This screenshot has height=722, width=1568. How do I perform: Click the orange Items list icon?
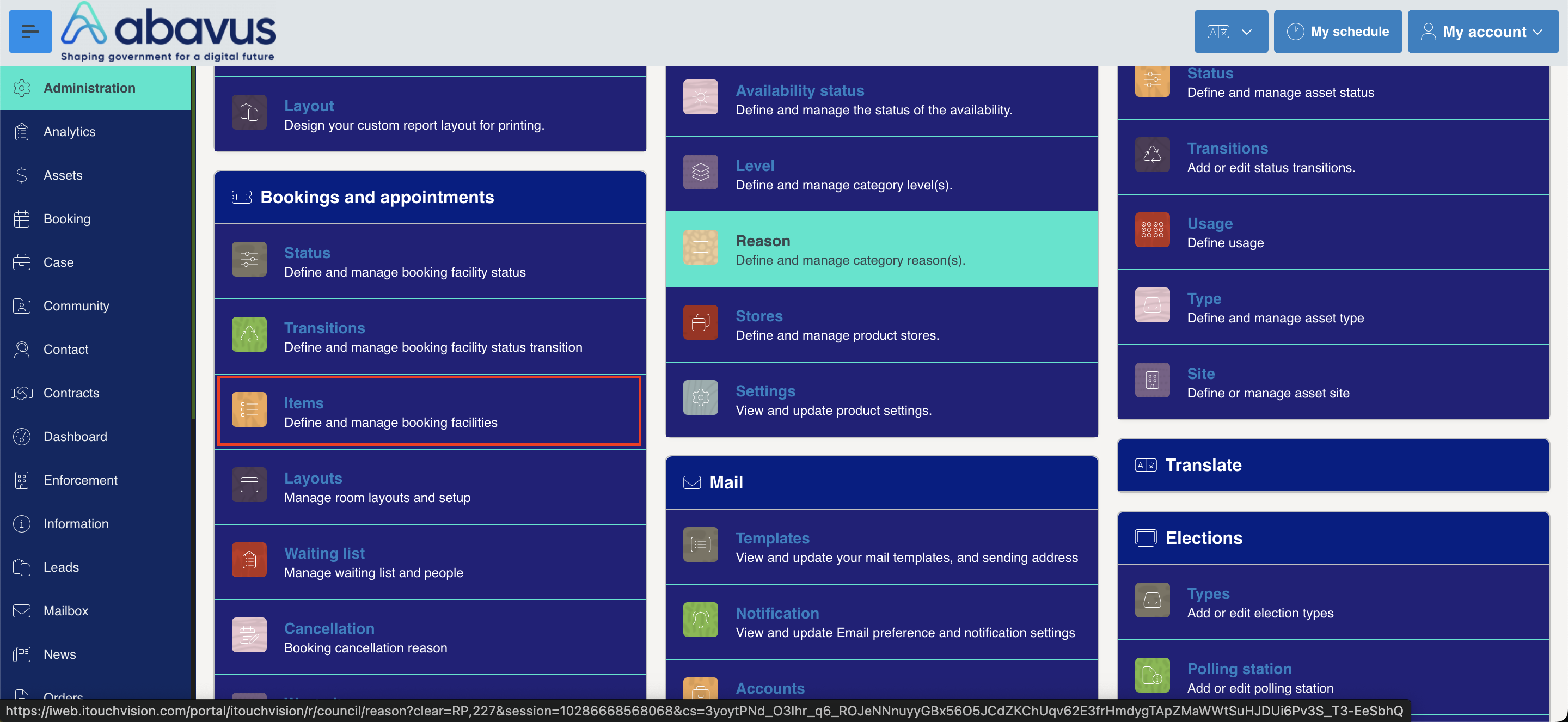point(249,409)
